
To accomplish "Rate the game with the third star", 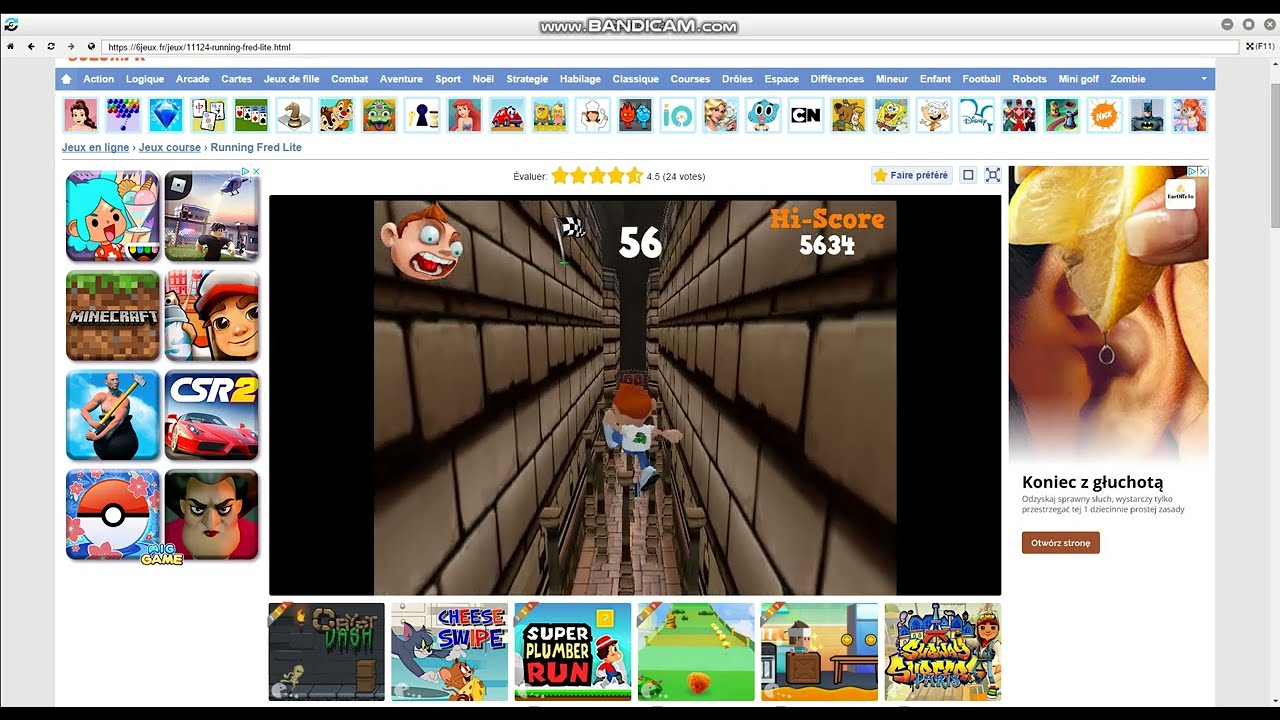I will tap(597, 176).
